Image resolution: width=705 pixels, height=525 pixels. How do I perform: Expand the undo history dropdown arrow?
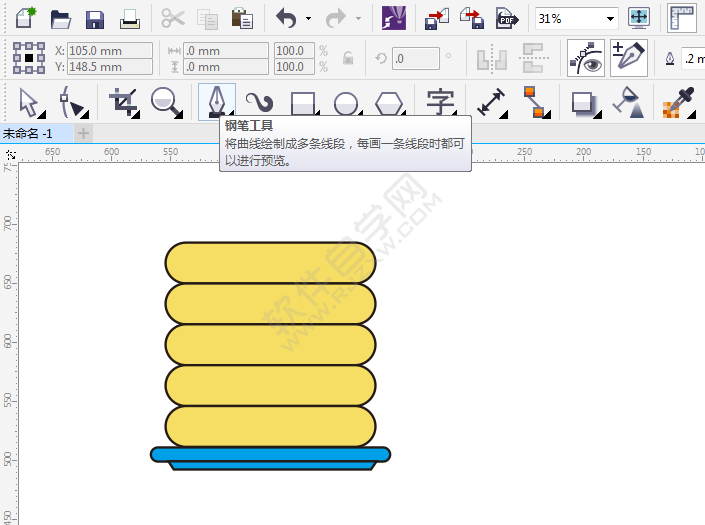(308, 19)
